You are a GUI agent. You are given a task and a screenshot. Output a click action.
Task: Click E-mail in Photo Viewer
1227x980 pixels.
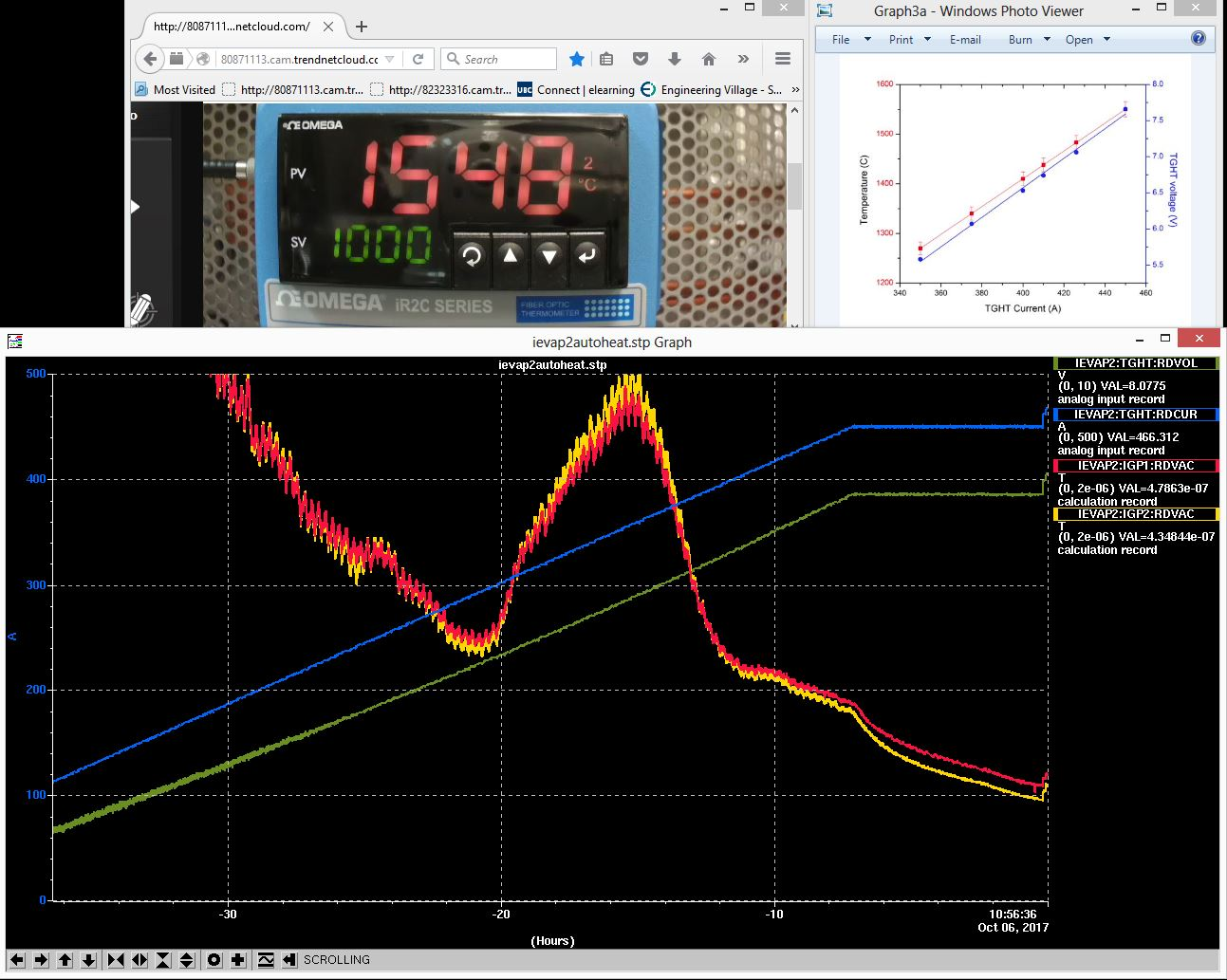coord(965,40)
